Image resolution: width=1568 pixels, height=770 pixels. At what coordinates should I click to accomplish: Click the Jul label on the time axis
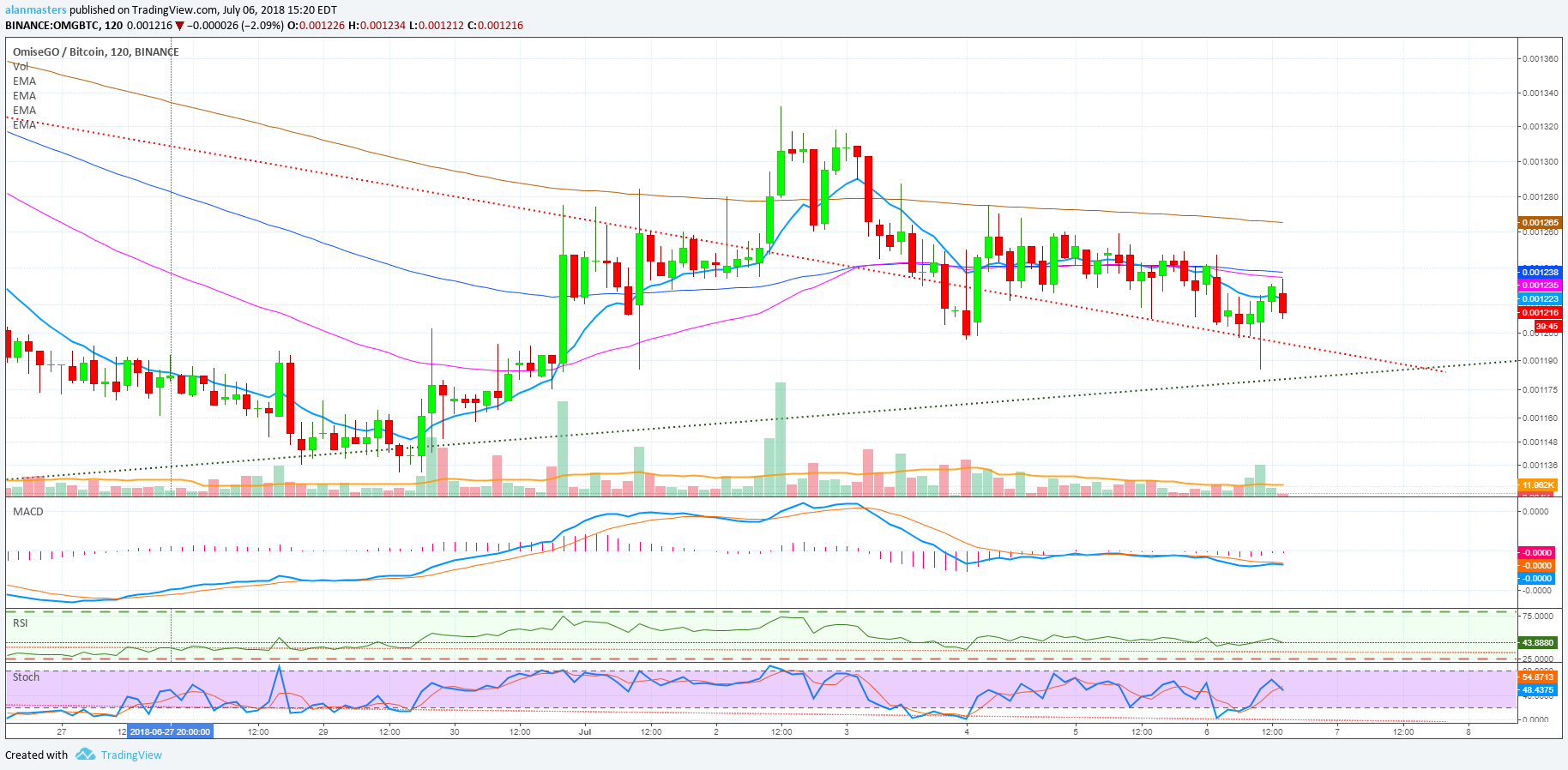[585, 731]
